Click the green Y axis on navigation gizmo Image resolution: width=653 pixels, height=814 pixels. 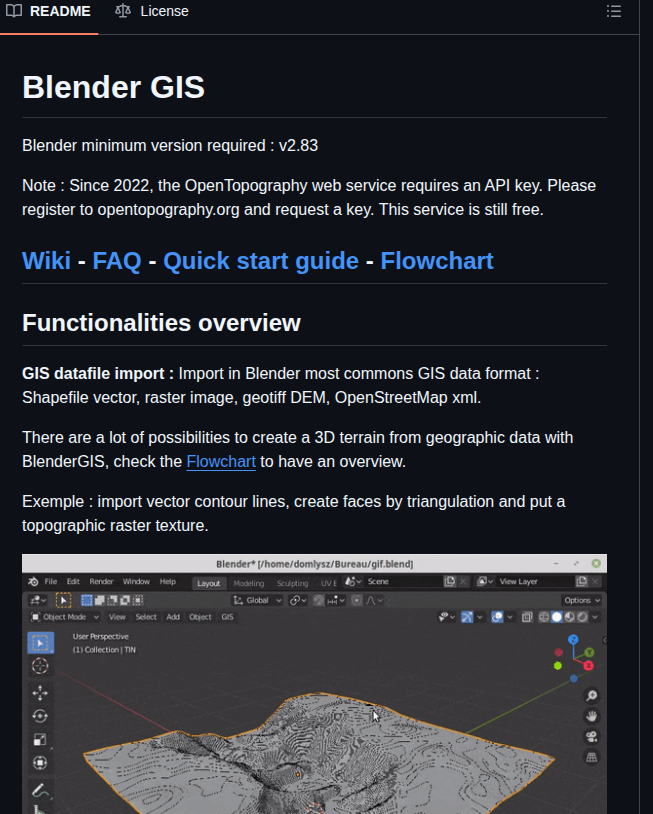pos(589,652)
